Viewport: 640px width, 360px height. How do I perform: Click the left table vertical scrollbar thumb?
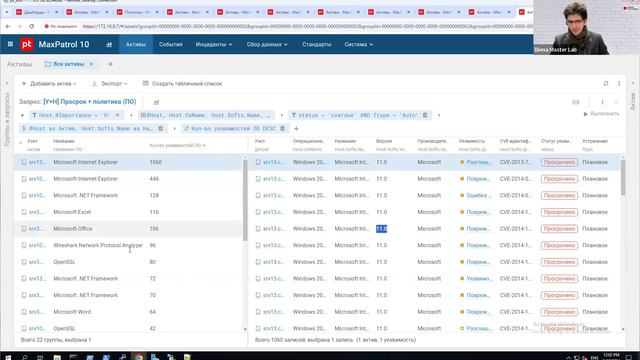(245, 200)
